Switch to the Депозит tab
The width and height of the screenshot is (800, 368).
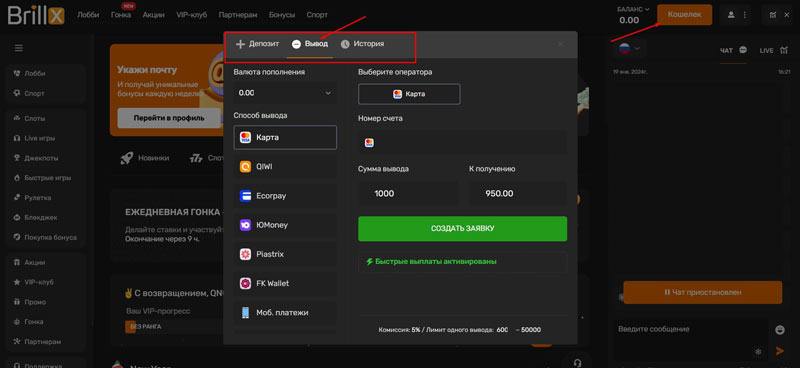point(258,44)
